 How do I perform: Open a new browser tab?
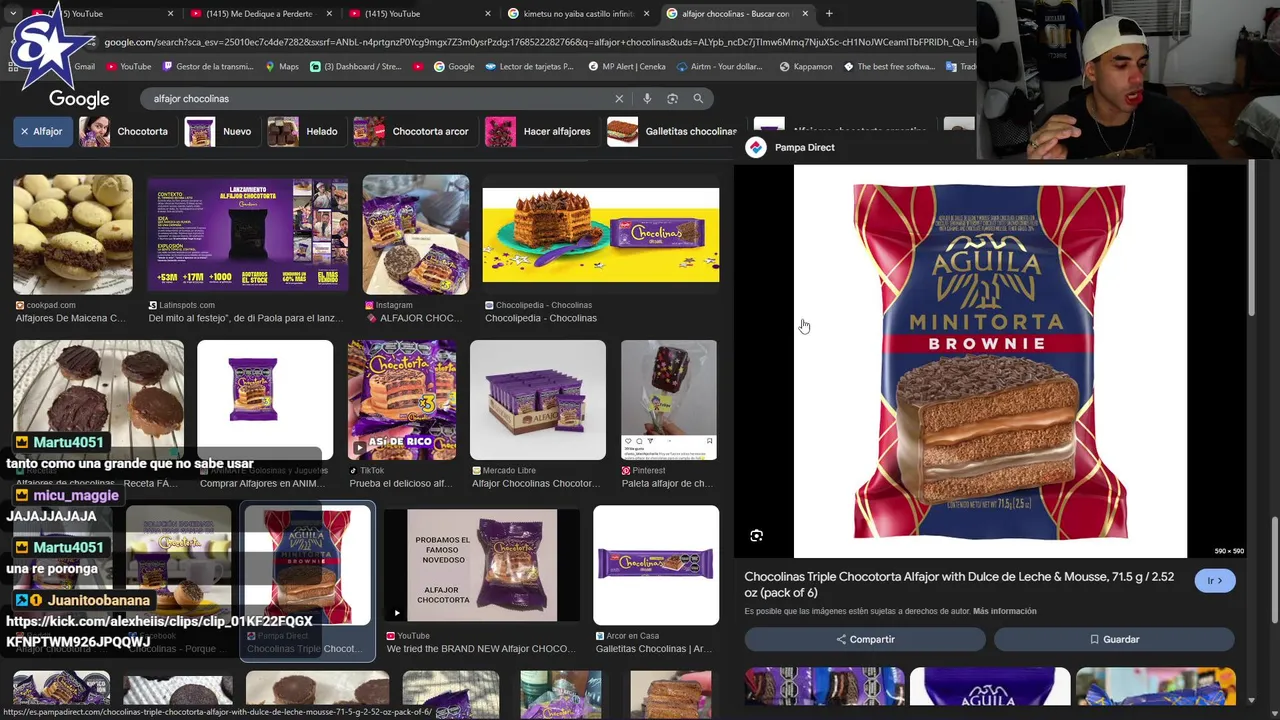829,14
